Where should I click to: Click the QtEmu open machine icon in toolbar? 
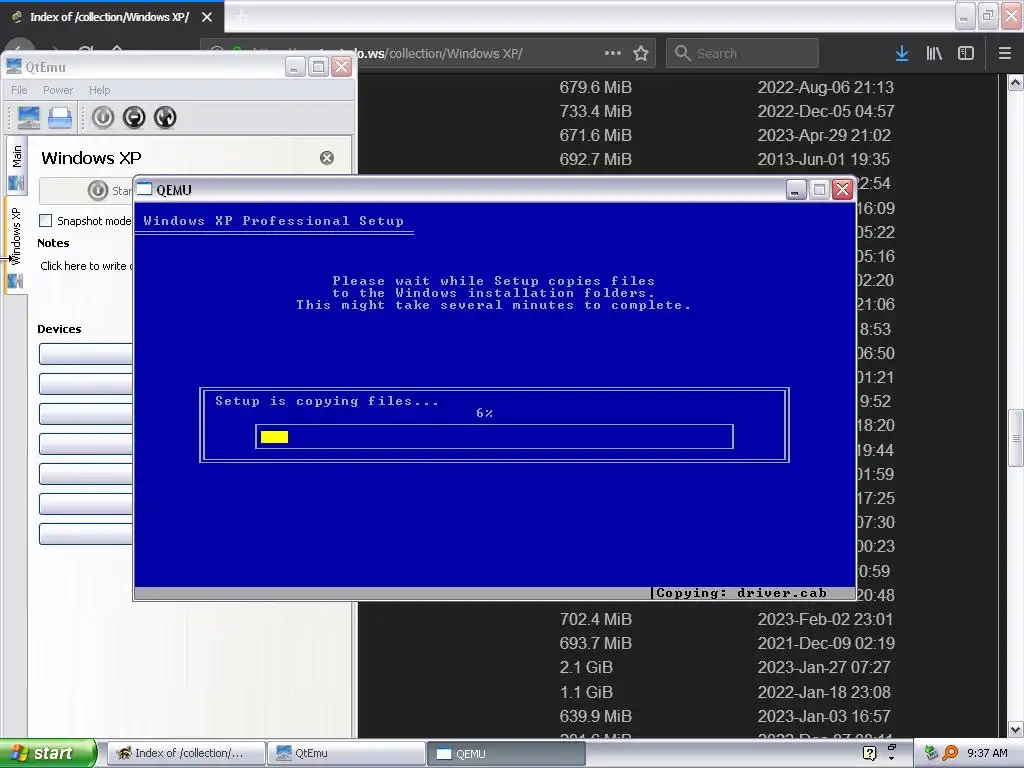60,118
